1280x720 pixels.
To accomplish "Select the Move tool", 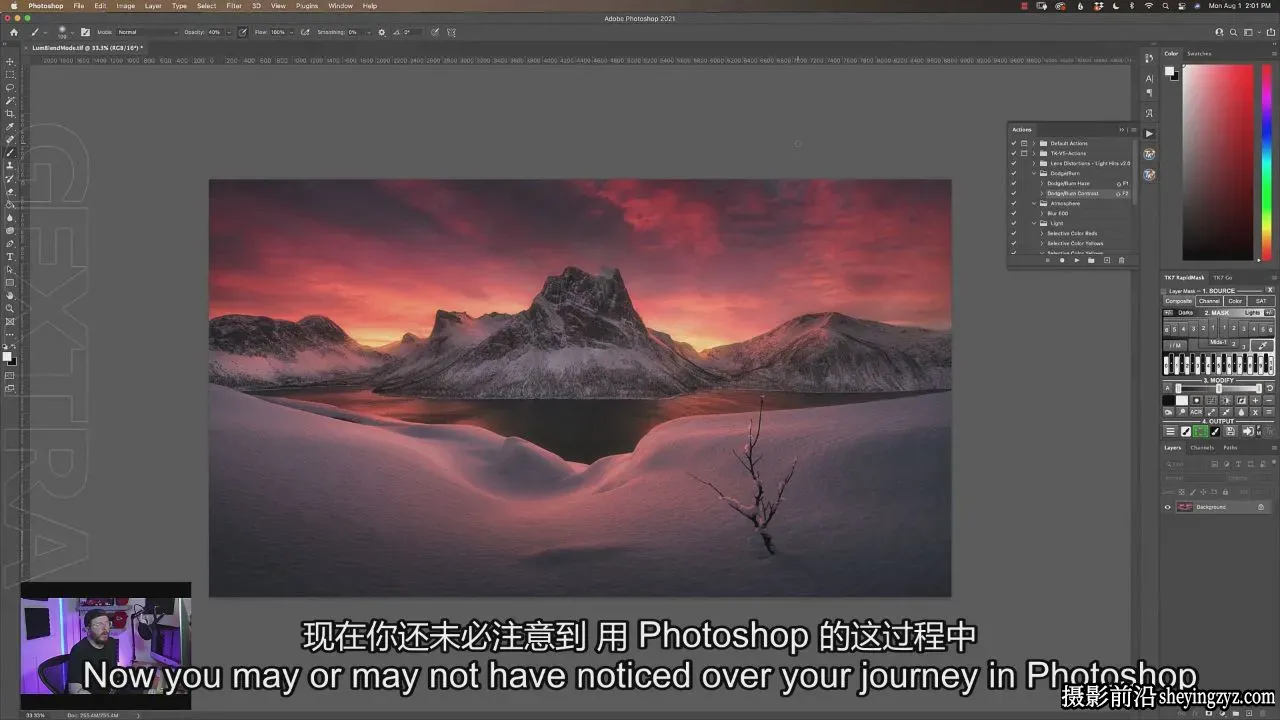I will click(10, 62).
